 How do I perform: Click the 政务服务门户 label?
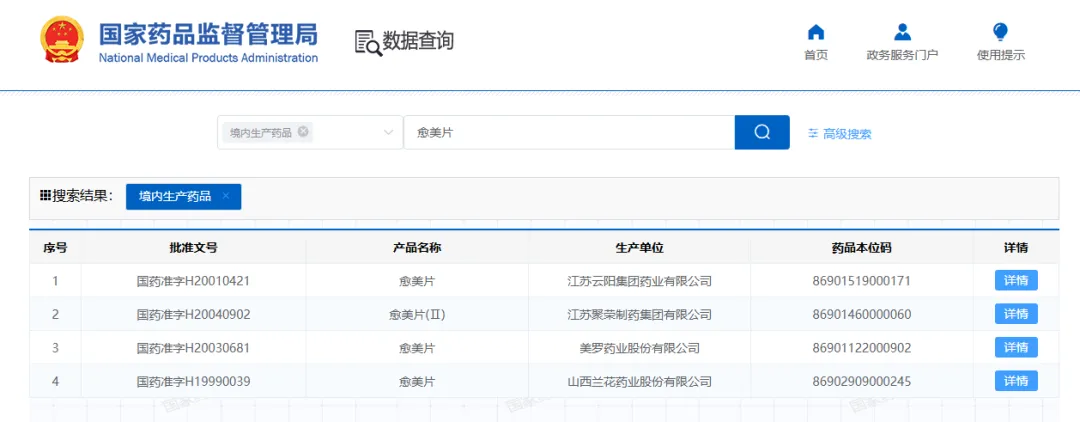coord(902,56)
